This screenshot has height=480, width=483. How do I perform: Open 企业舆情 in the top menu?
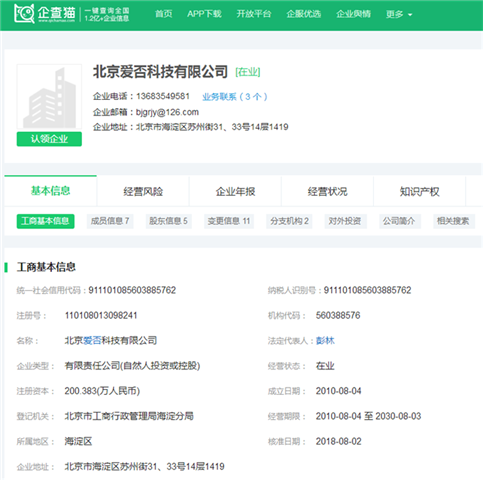click(353, 14)
